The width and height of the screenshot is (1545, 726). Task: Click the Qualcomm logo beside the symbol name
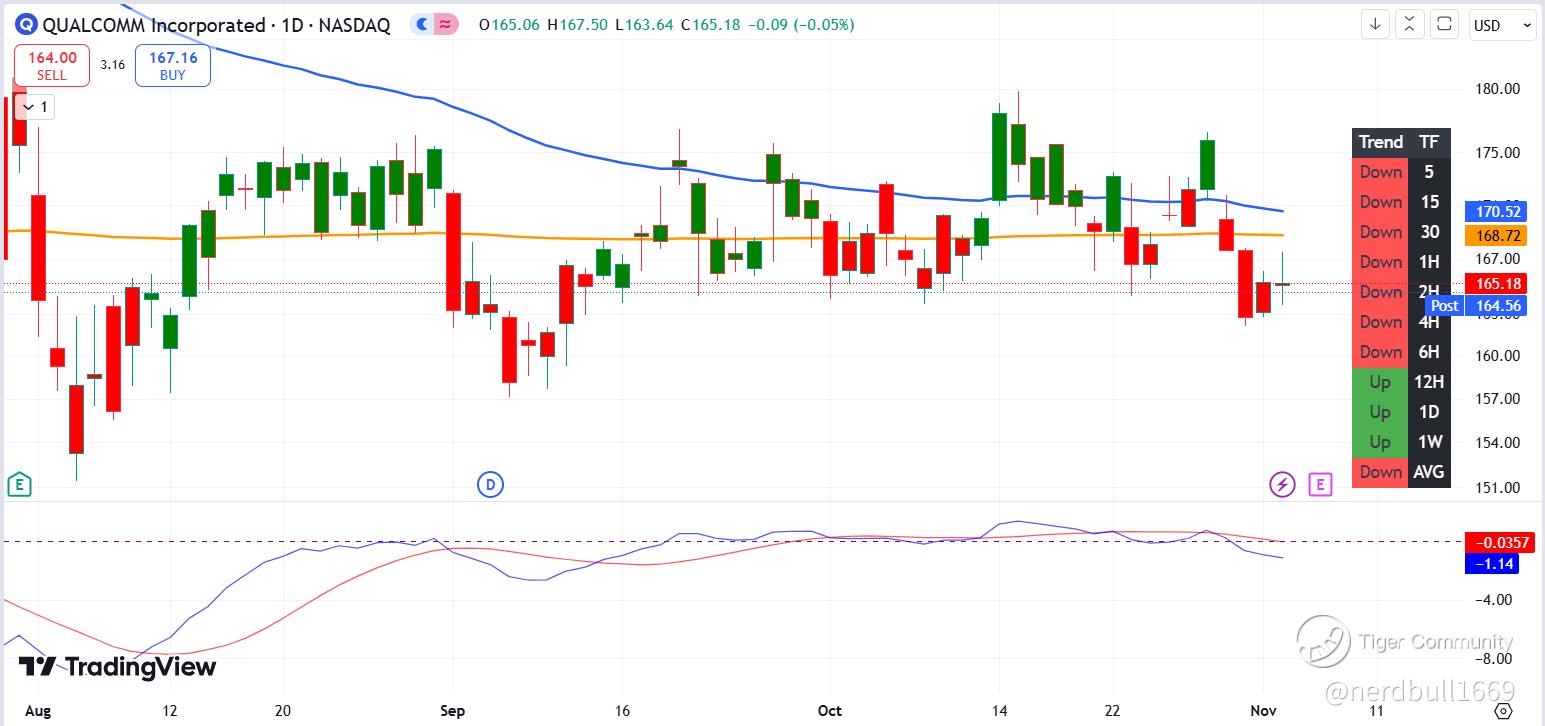tap(28, 25)
